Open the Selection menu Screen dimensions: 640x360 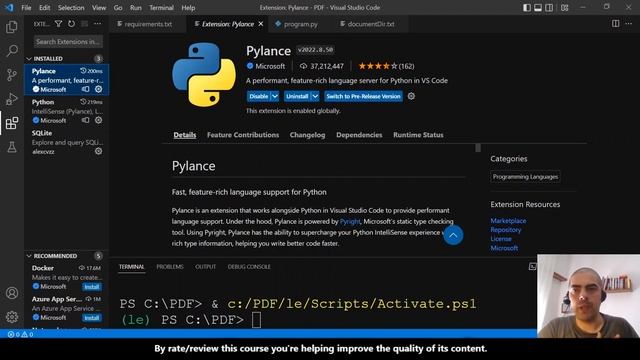(71, 8)
